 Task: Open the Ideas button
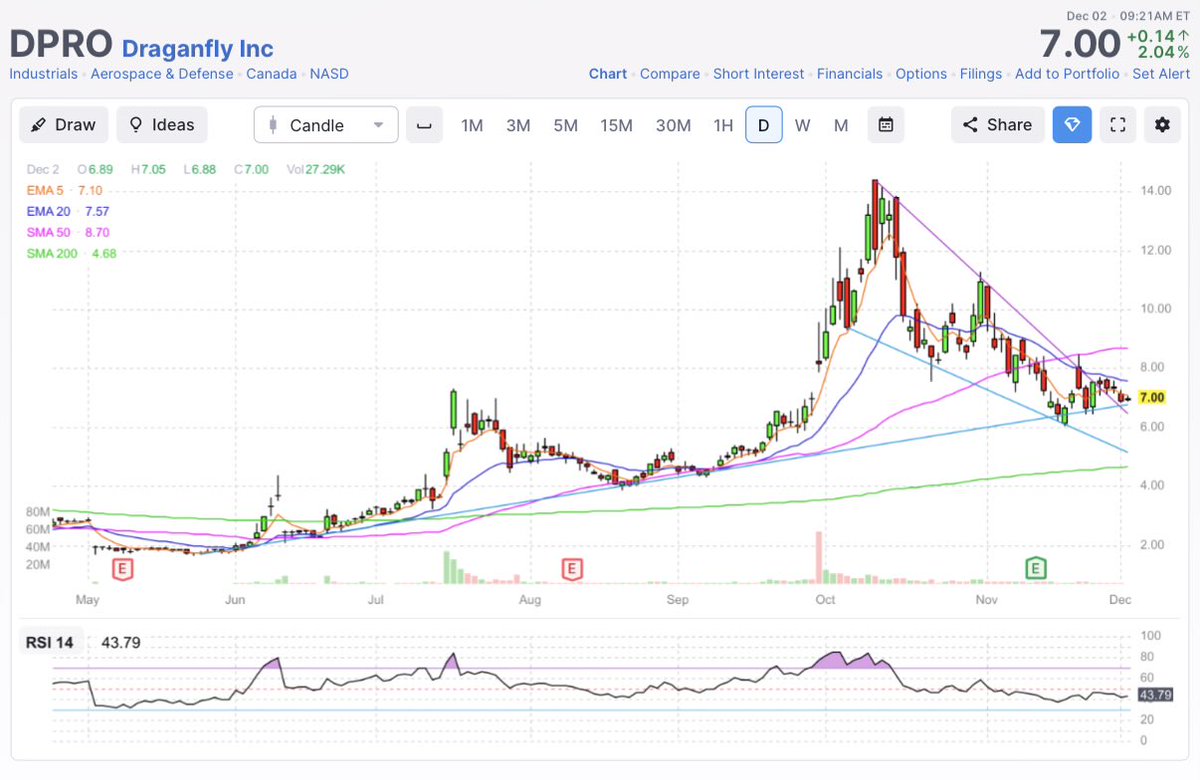tap(162, 125)
